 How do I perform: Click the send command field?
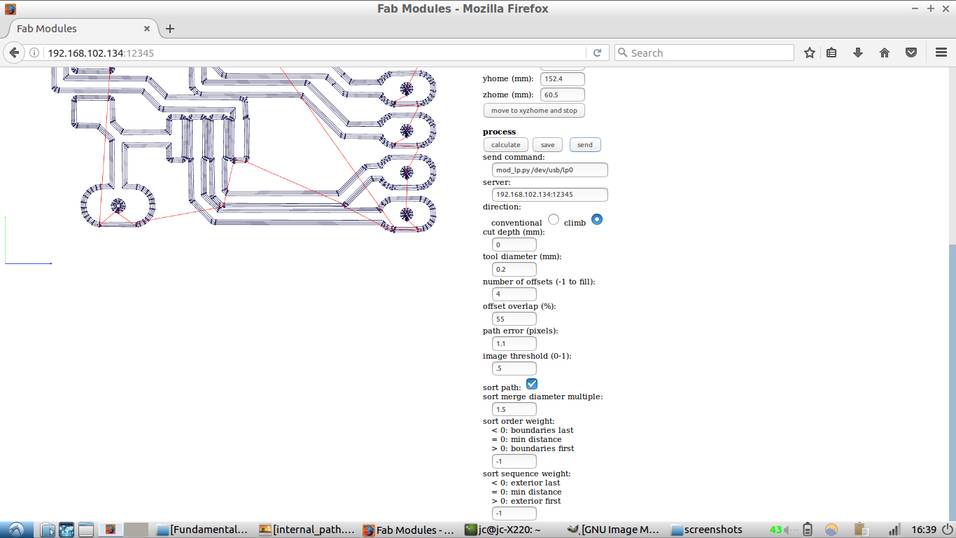pos(549,170)
